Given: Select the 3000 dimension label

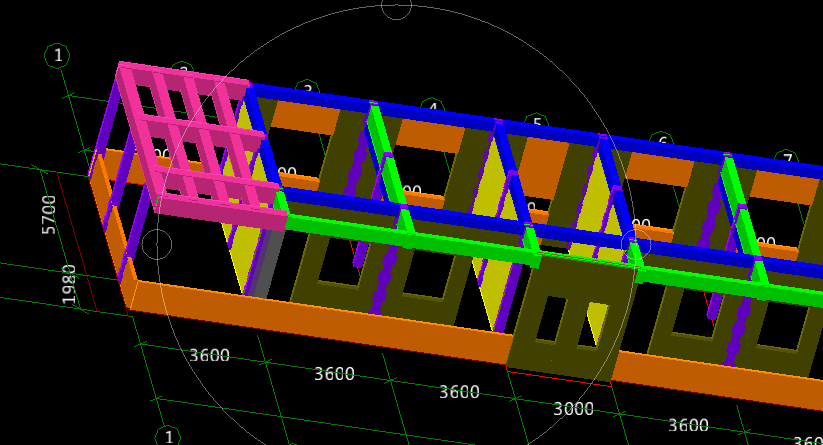Looking at the screenshot, I should (x=573, y=409).
